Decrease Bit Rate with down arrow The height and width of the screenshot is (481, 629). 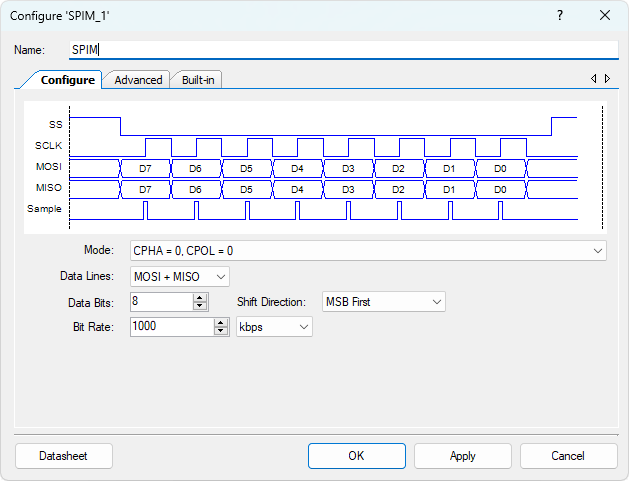click(220, 331)
